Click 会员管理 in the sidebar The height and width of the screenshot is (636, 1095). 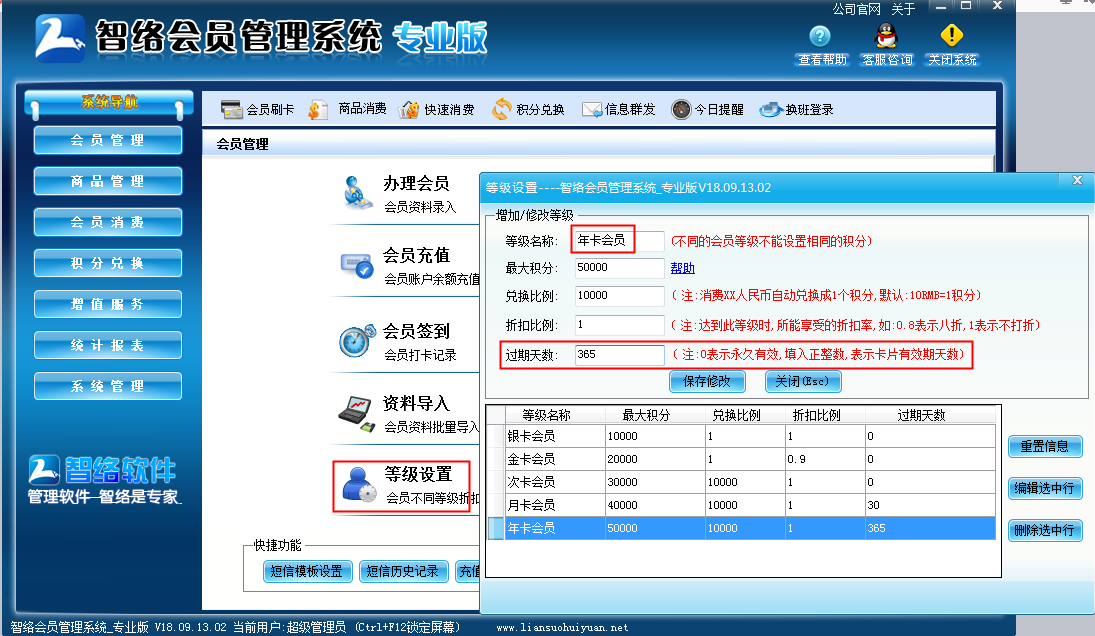(x=107, y=140)
